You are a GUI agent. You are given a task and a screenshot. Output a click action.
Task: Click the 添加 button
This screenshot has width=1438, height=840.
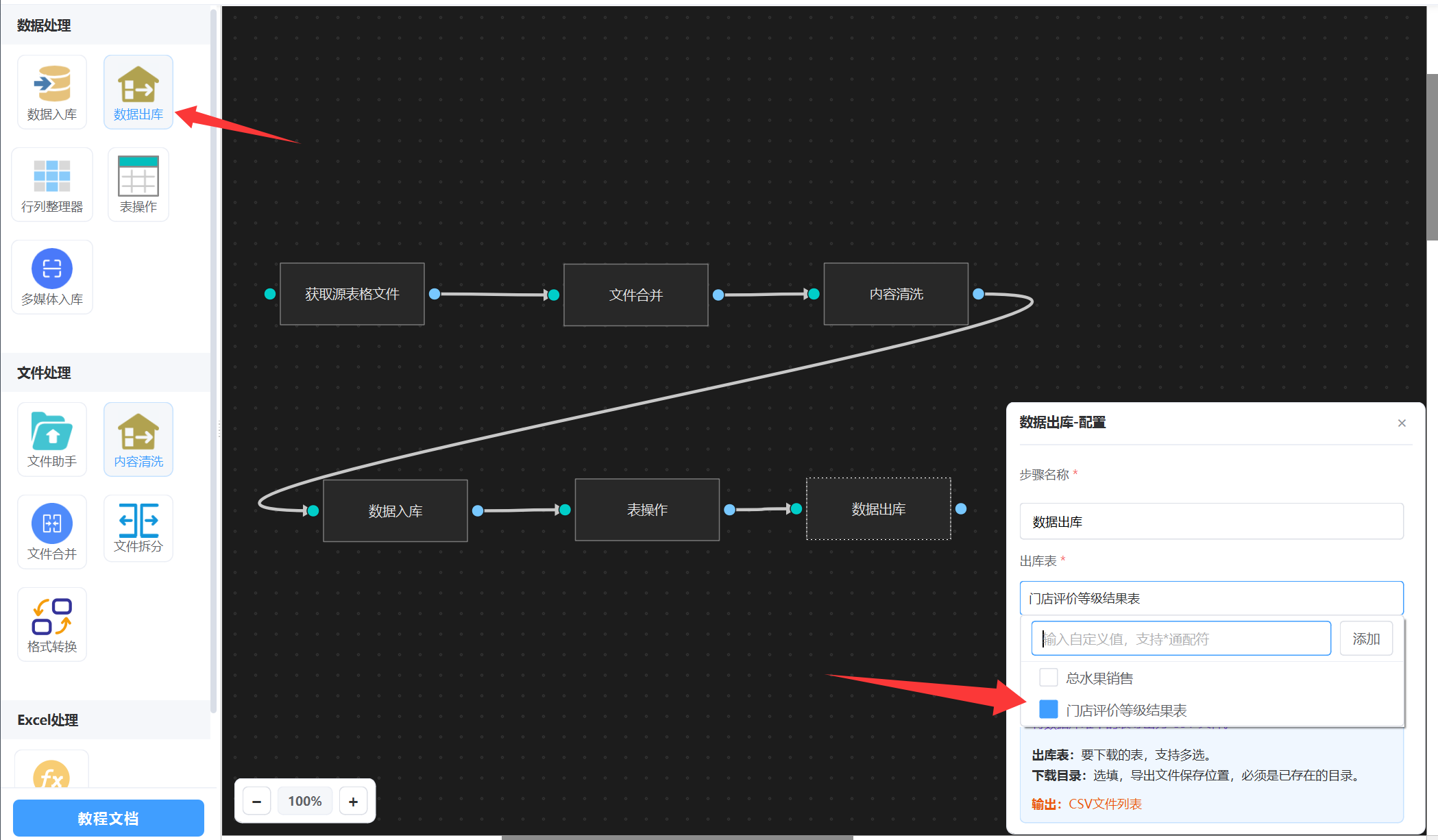[1365, 639]
